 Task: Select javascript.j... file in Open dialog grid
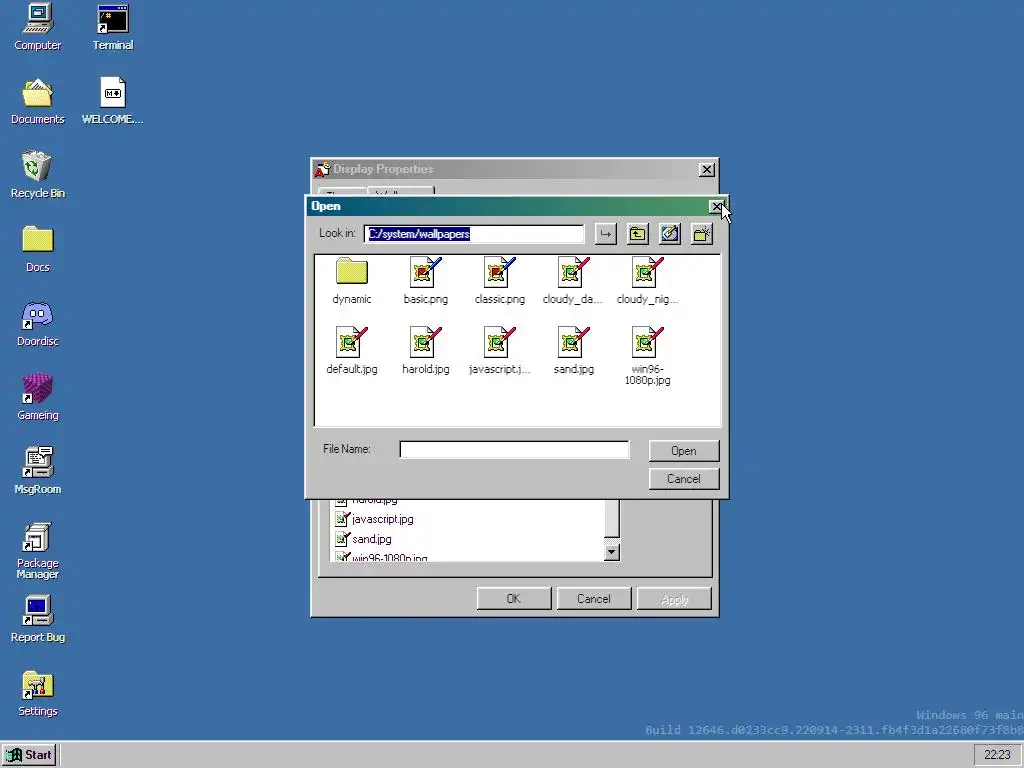(500, 351)
